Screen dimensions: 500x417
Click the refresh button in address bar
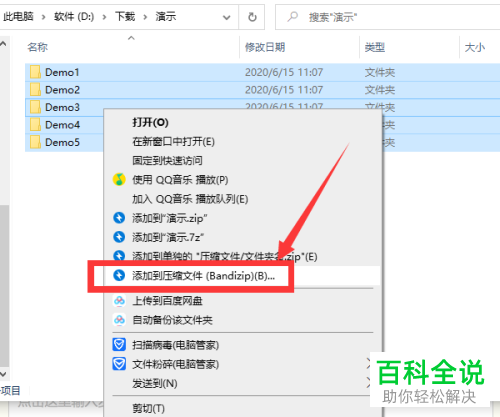click(x=252, y=17)
